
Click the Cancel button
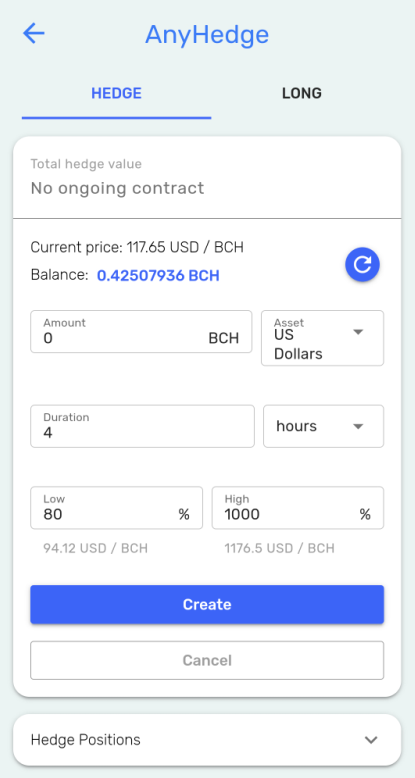tap(207, 660)
